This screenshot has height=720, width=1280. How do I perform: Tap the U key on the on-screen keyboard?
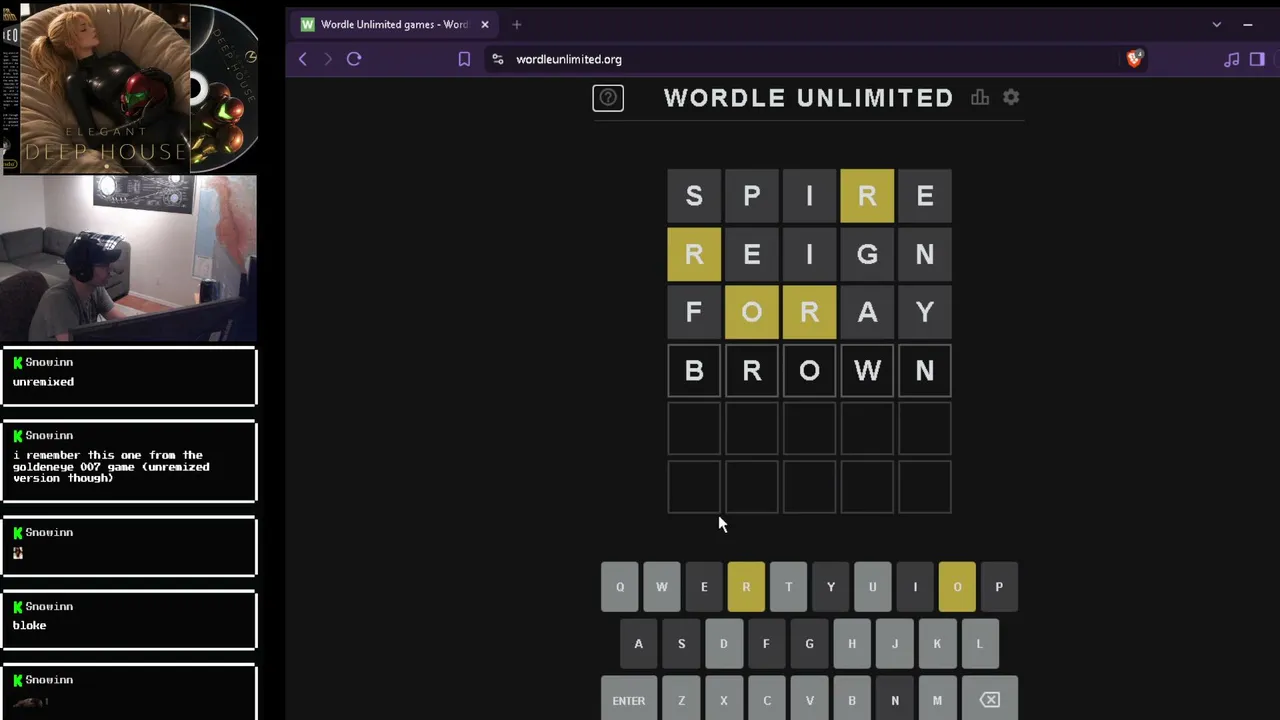(x=873, y=587)
